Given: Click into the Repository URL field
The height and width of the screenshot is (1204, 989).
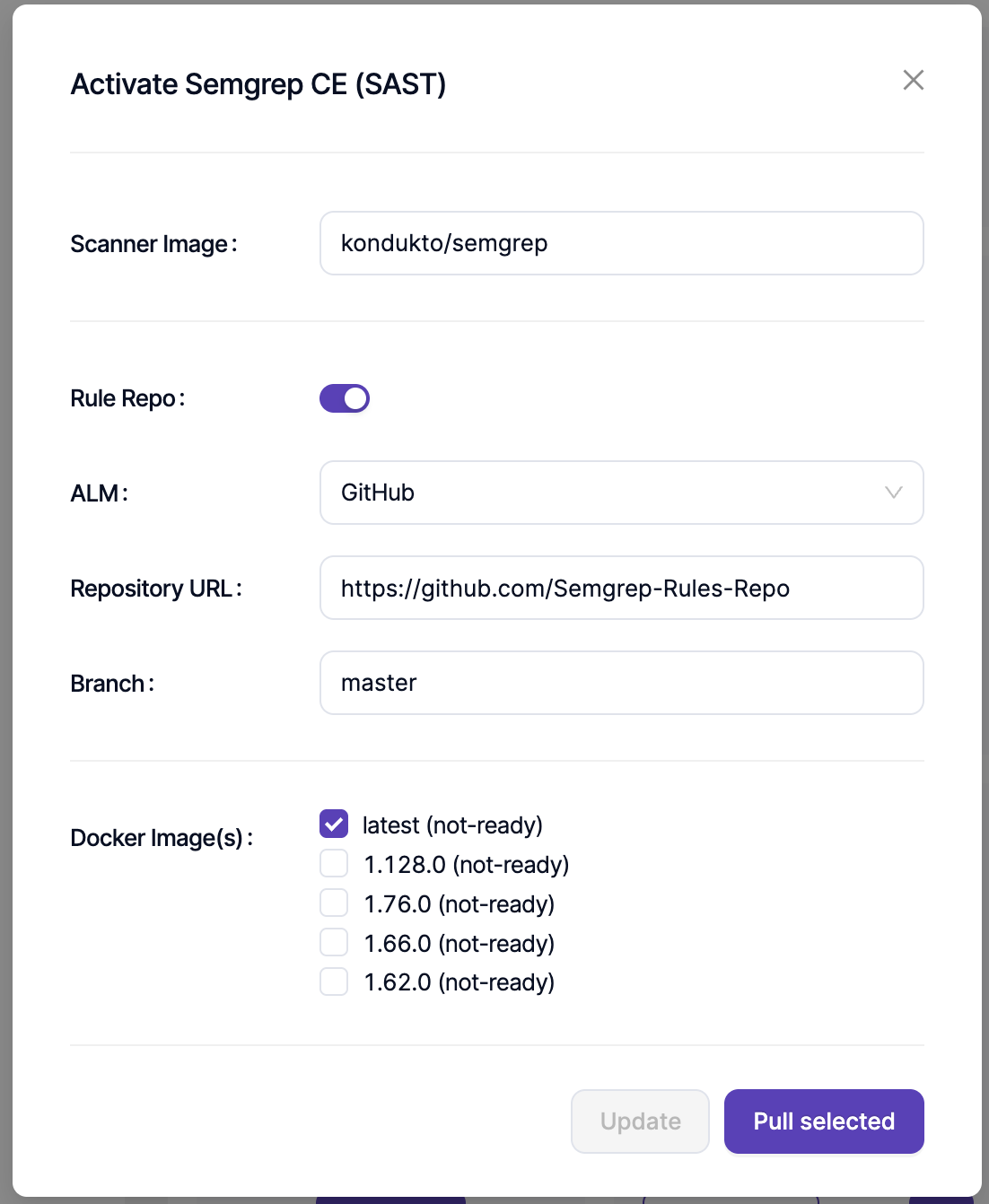Looking at the screenshot, I should [x=621, y=588].
